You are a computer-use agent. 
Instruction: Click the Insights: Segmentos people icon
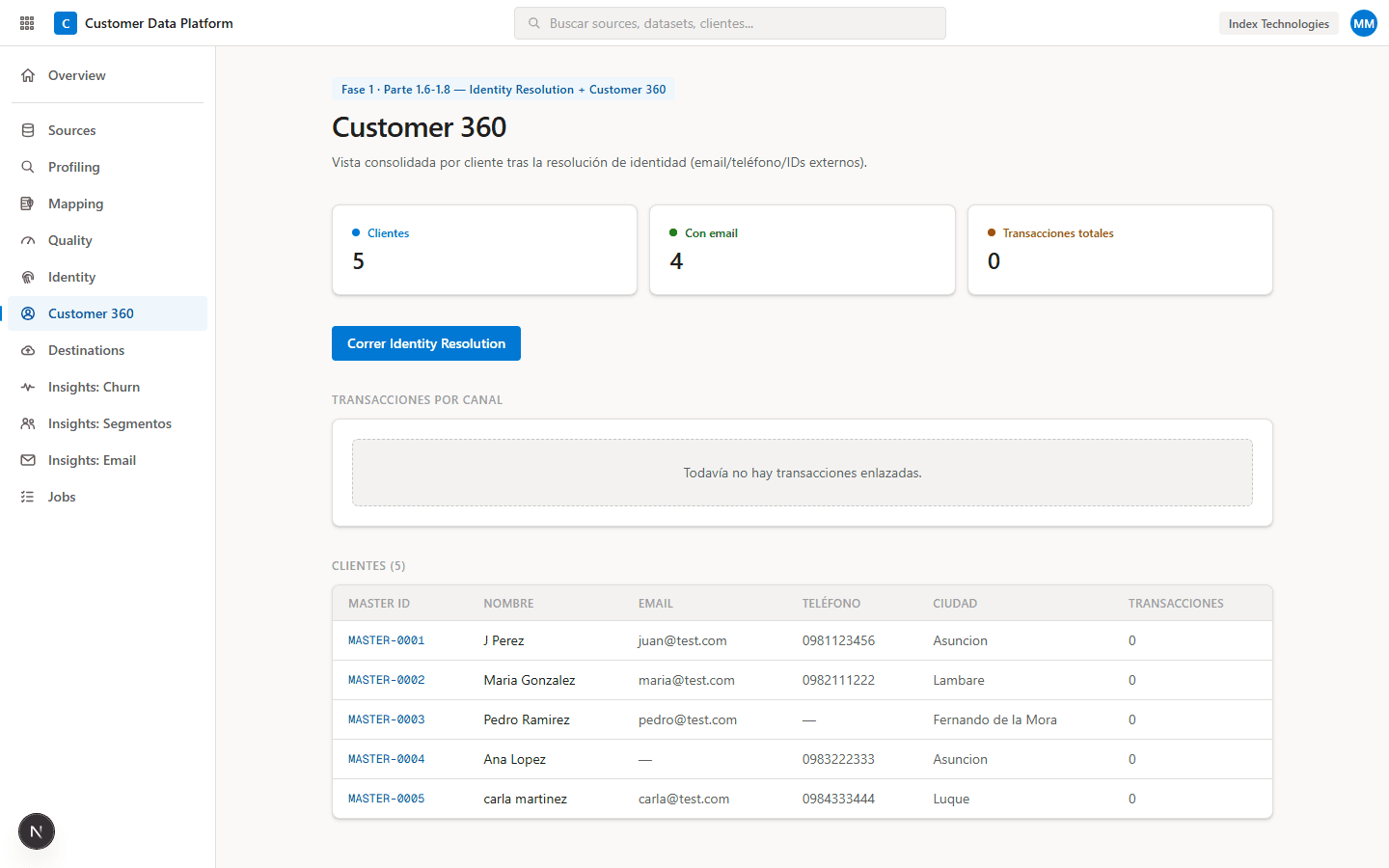pos(28,423)
